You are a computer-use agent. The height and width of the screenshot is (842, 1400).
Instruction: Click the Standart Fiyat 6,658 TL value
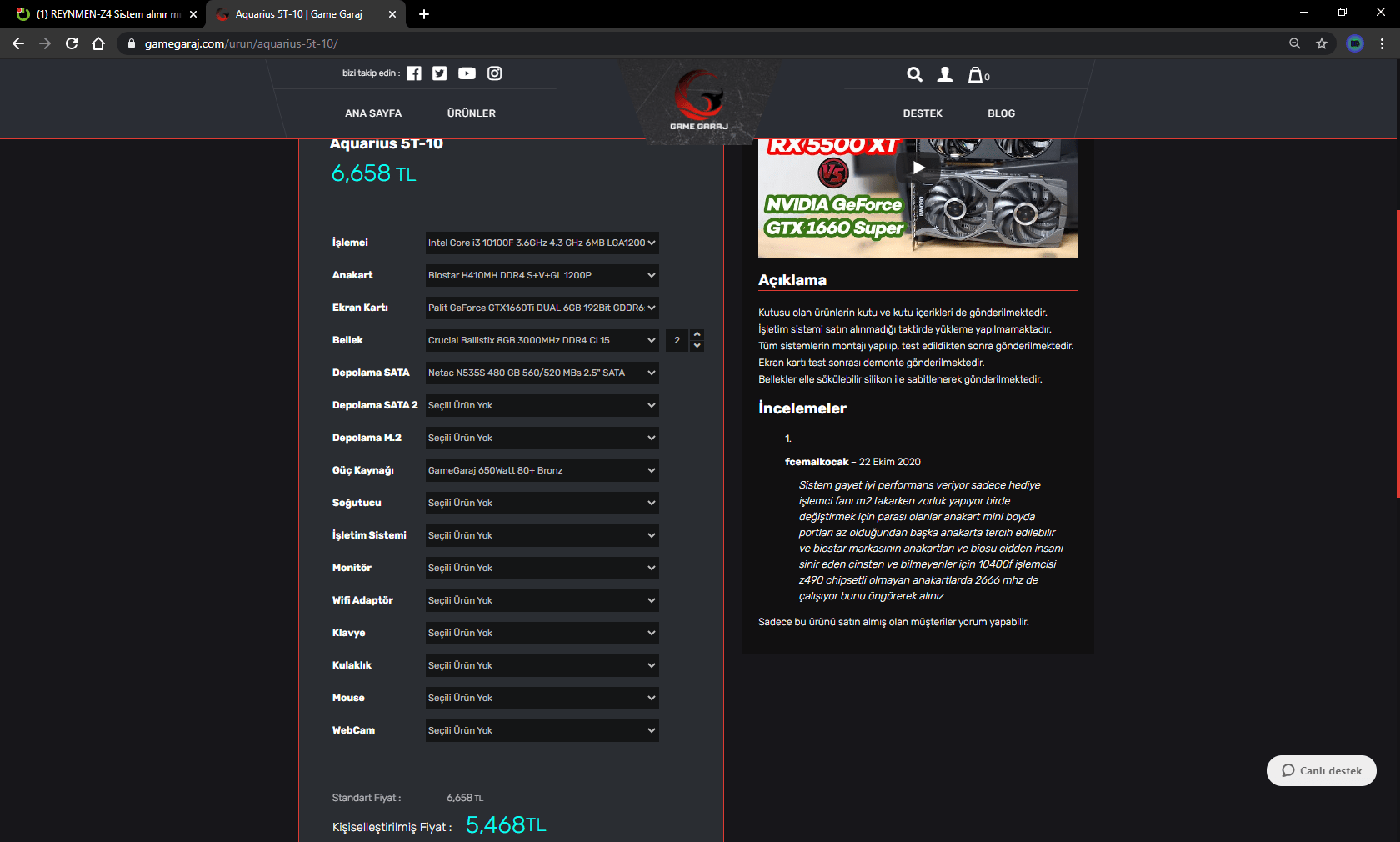[465, 798]
